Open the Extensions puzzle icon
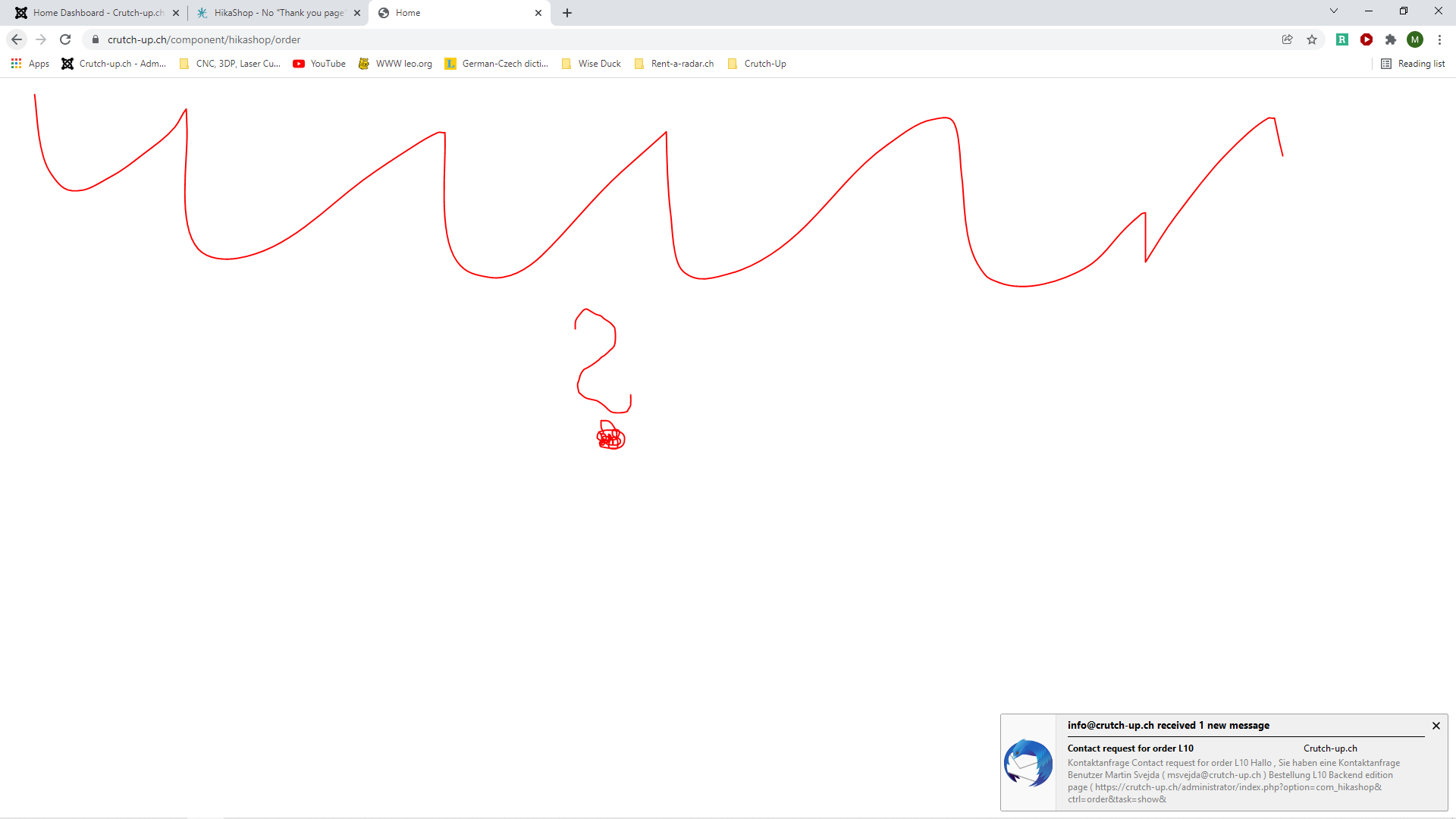Viewport: 1456px width, 819px height. 1391,39
